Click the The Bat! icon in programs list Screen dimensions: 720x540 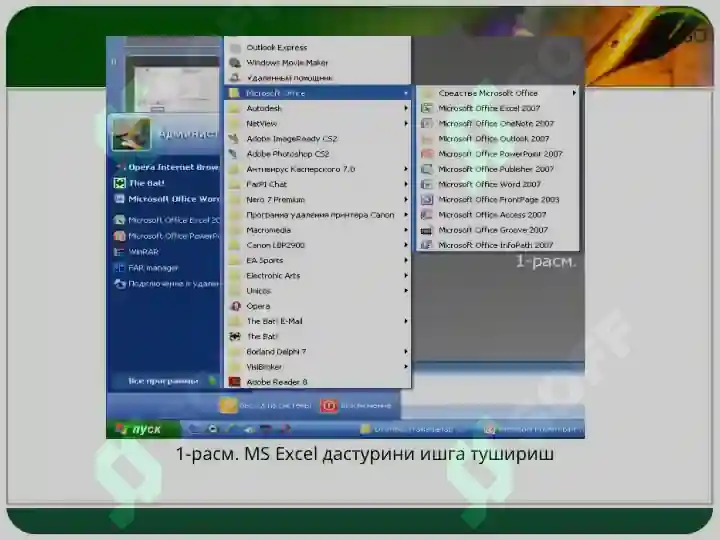click(235, 337)
